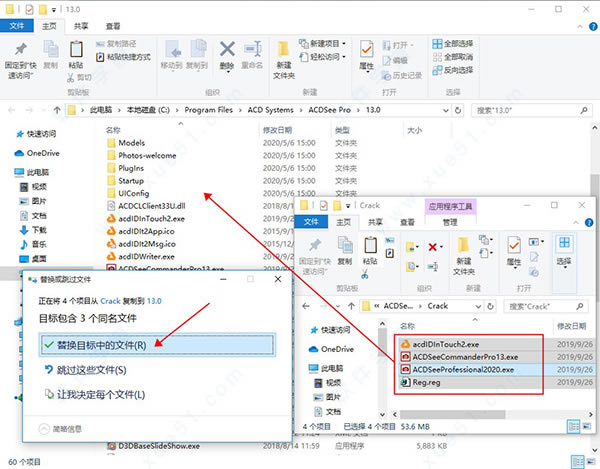Select acdIDWriter.exe in the 13.0 window list

(140, 257)
